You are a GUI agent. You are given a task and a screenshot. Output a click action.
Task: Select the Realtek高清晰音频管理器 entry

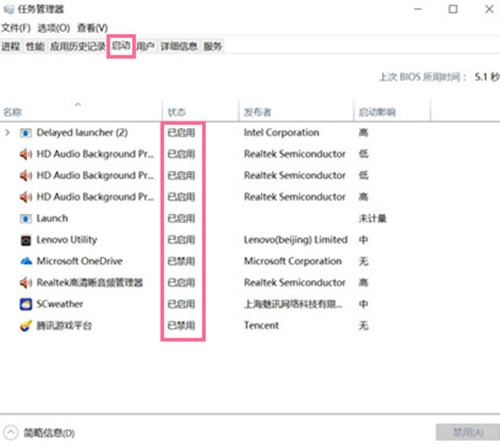pyautogui.click(x=90, y=283)
